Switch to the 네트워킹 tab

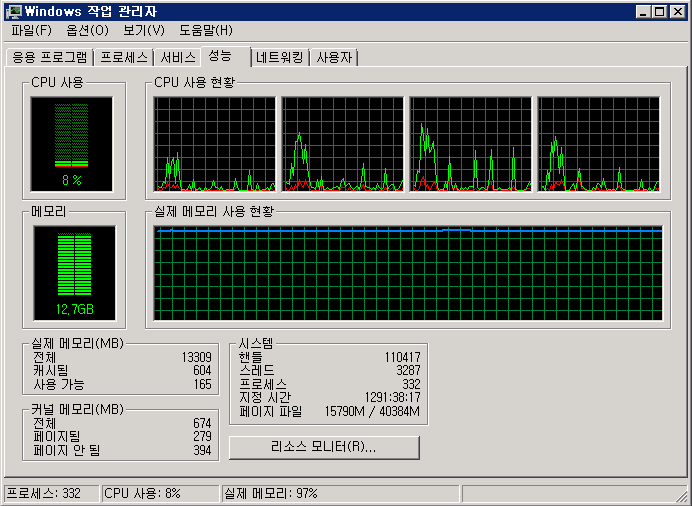[280, 57]
